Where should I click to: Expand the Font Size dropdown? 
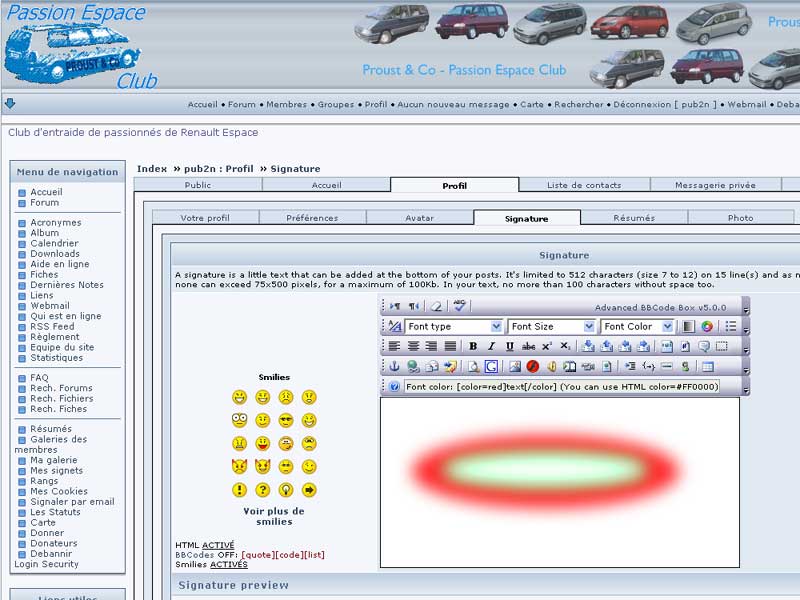[552, 326]
